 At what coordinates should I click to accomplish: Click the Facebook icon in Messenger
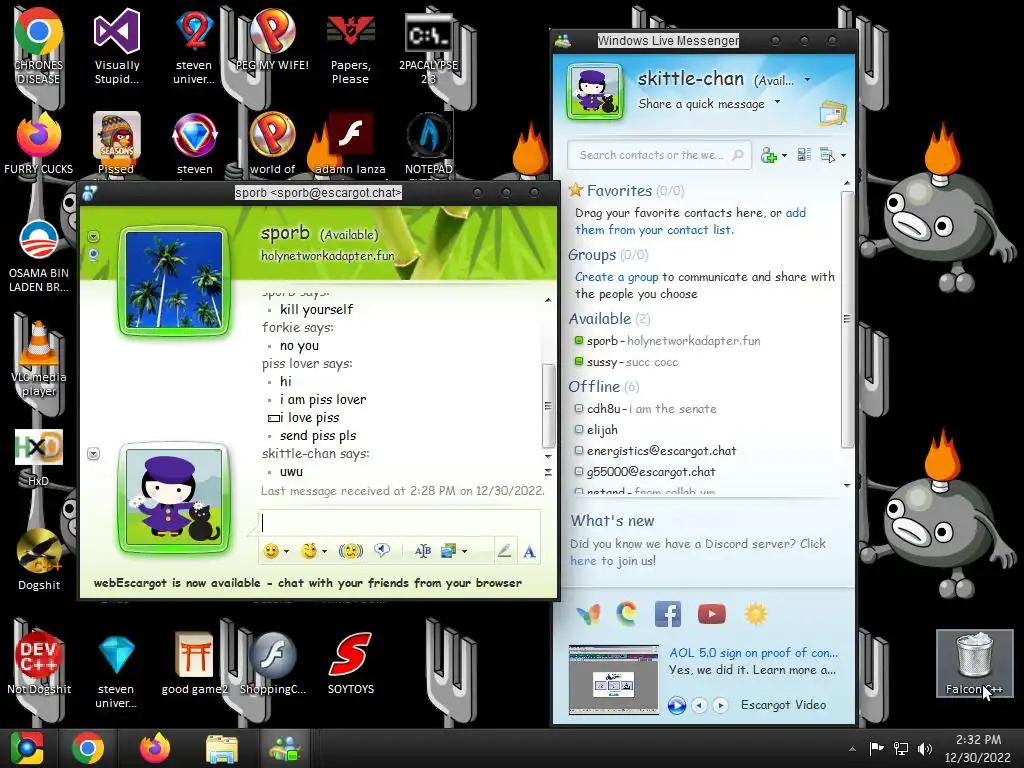(x=667, y=614)
